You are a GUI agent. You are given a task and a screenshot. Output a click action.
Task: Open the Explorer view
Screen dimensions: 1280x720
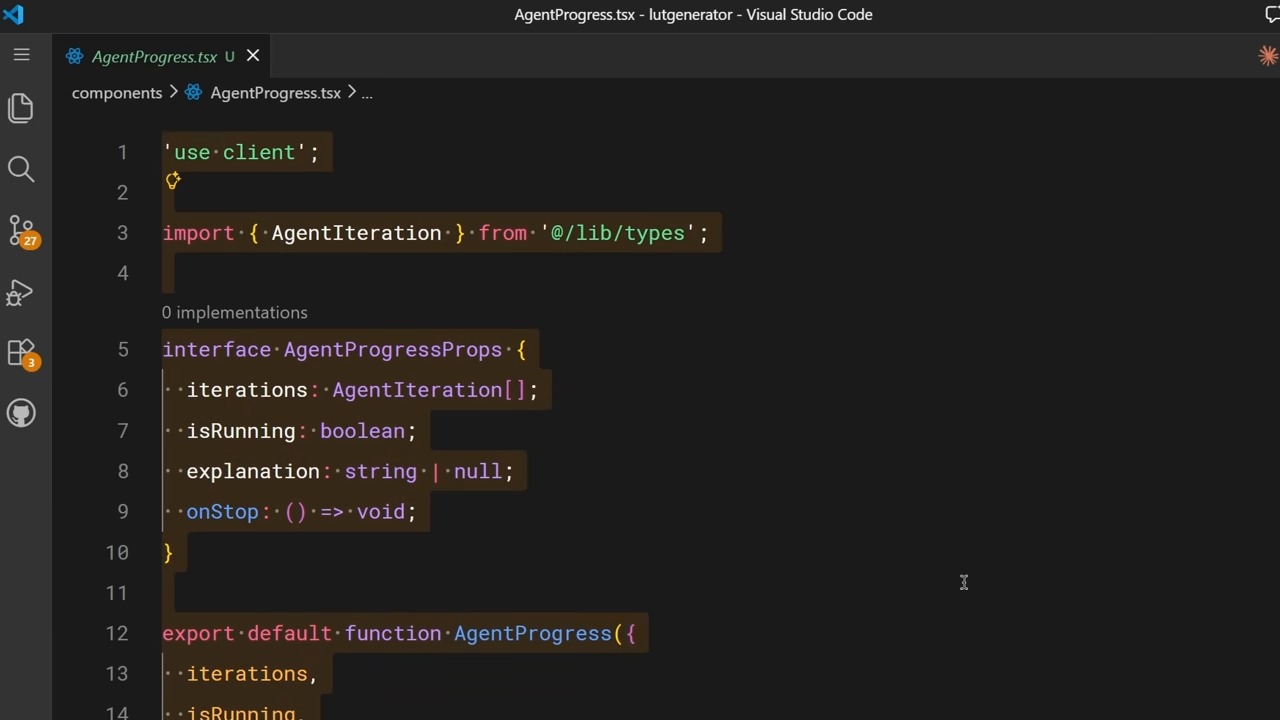(21, 108)
